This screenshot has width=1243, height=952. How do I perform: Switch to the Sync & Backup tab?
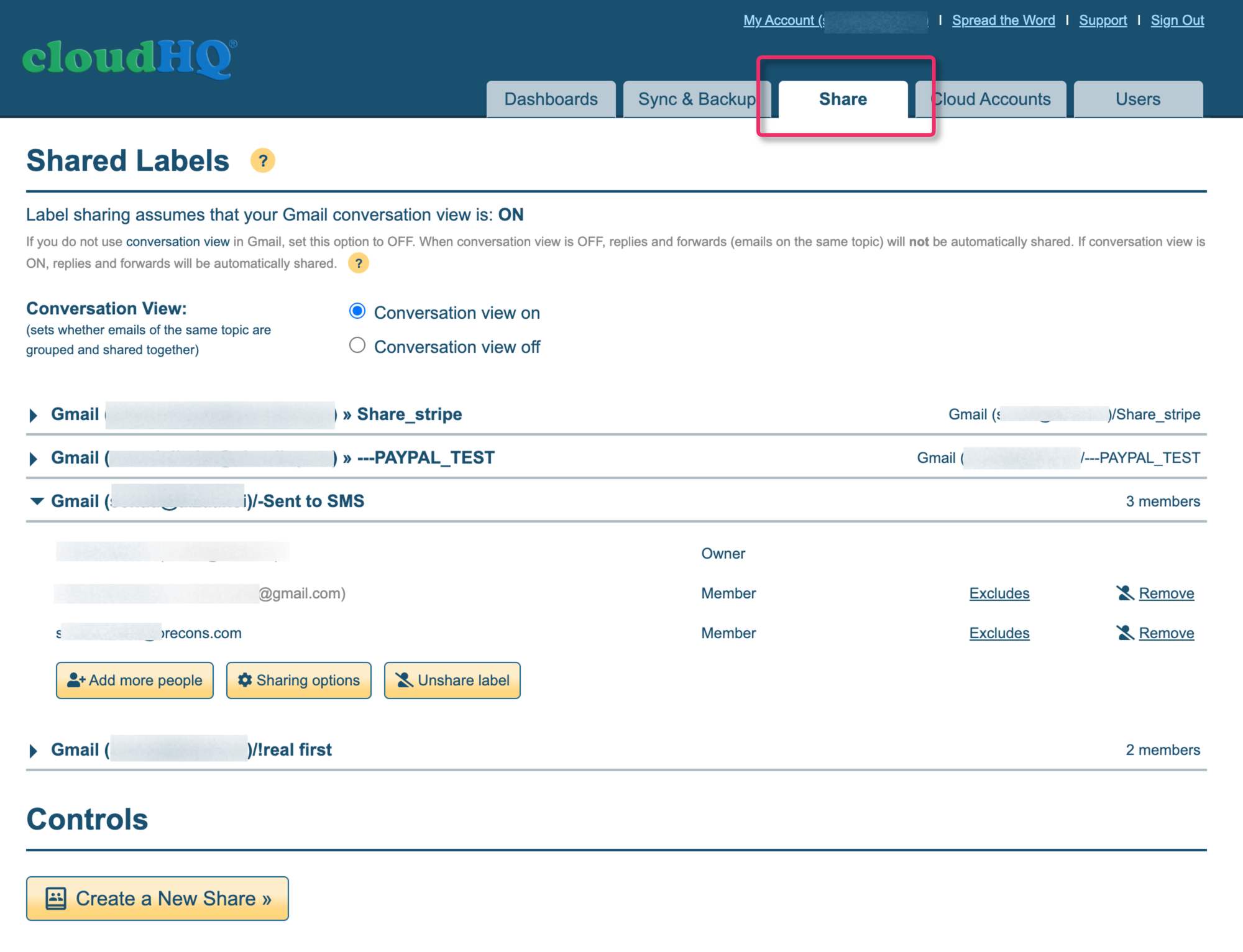(697, 99)
